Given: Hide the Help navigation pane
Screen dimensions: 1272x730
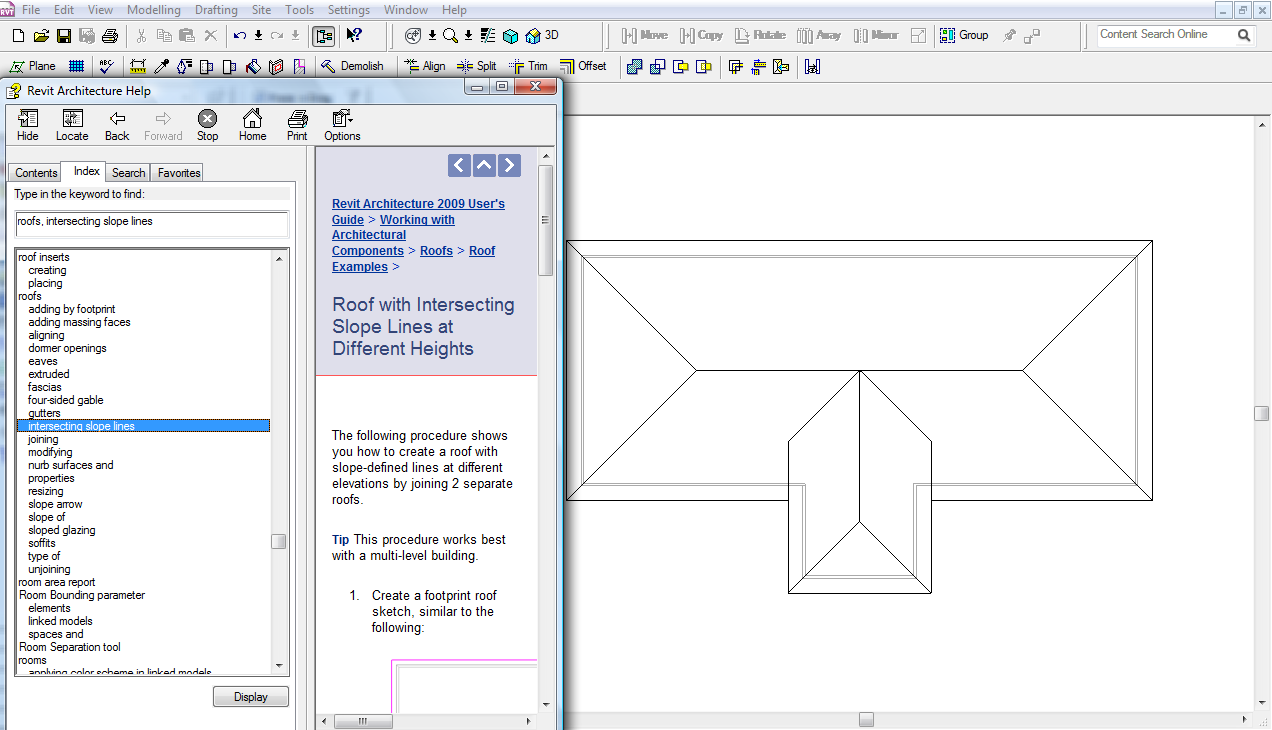Looking at the screenshot, I should [28, 125].
